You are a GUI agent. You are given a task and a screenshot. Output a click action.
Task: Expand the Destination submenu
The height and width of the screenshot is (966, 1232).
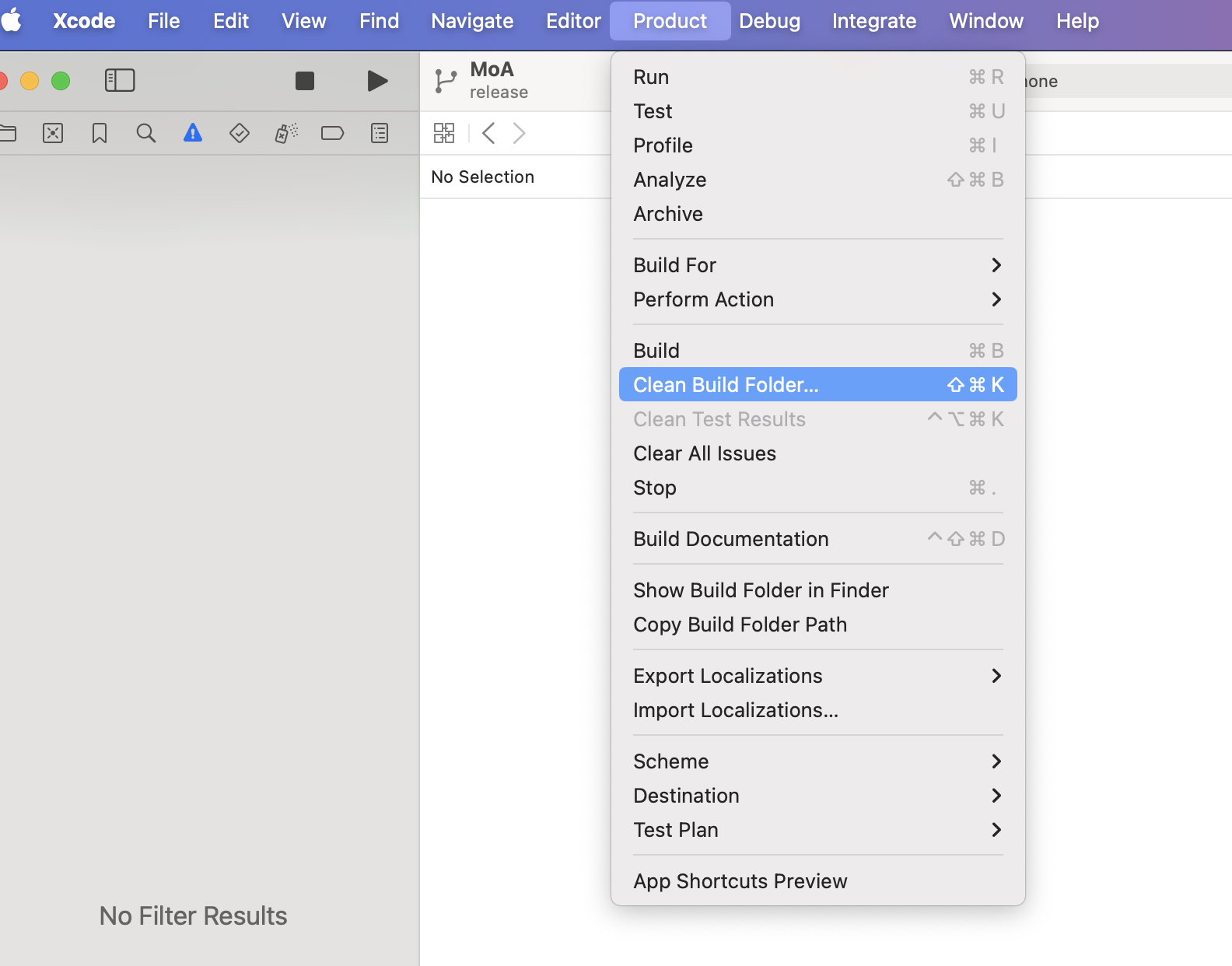[x=818, y=796]
